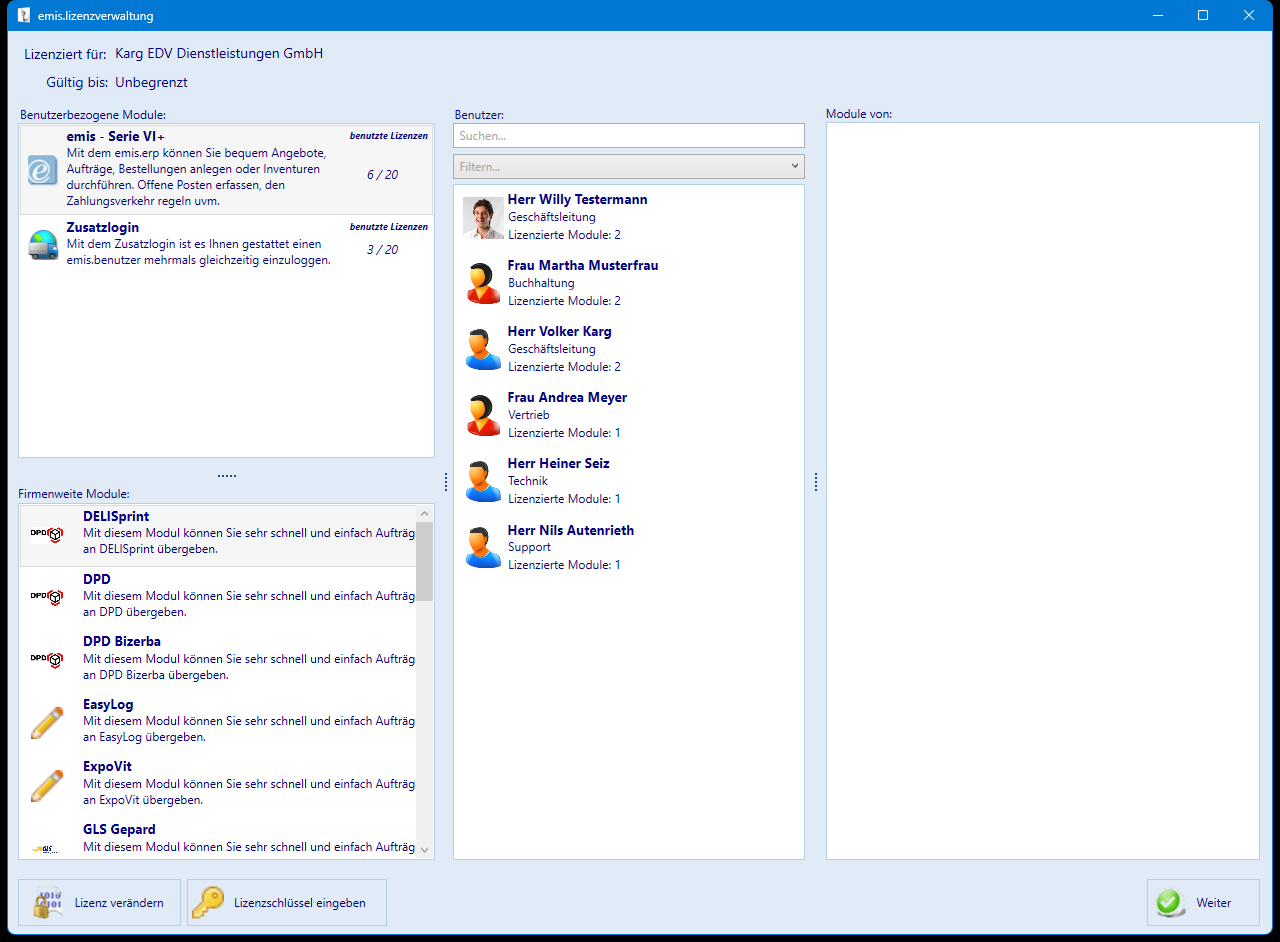Click Karg EDV Dienstleistungen GmbH licensee text
This screenshot has width=1280, height=942.
(219, 53)
